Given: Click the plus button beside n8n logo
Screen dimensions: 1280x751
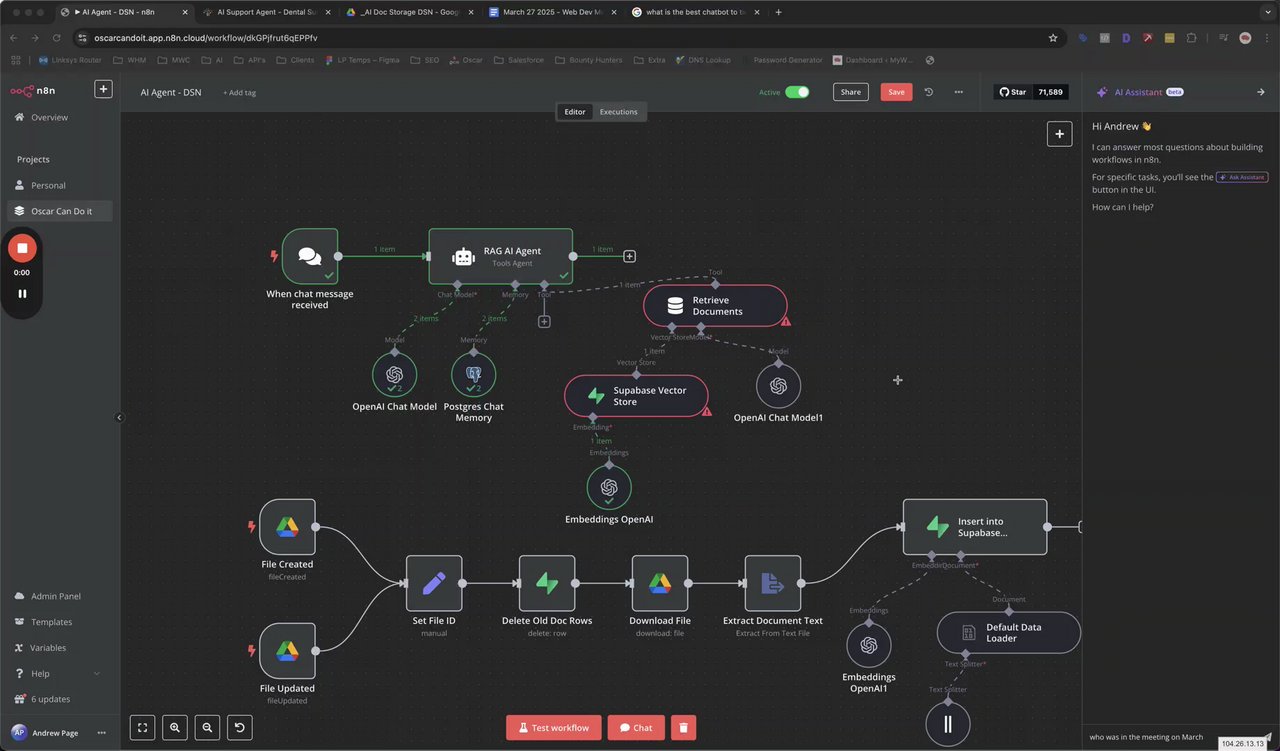Looking at the screenshot, I should tap(103, 89).
